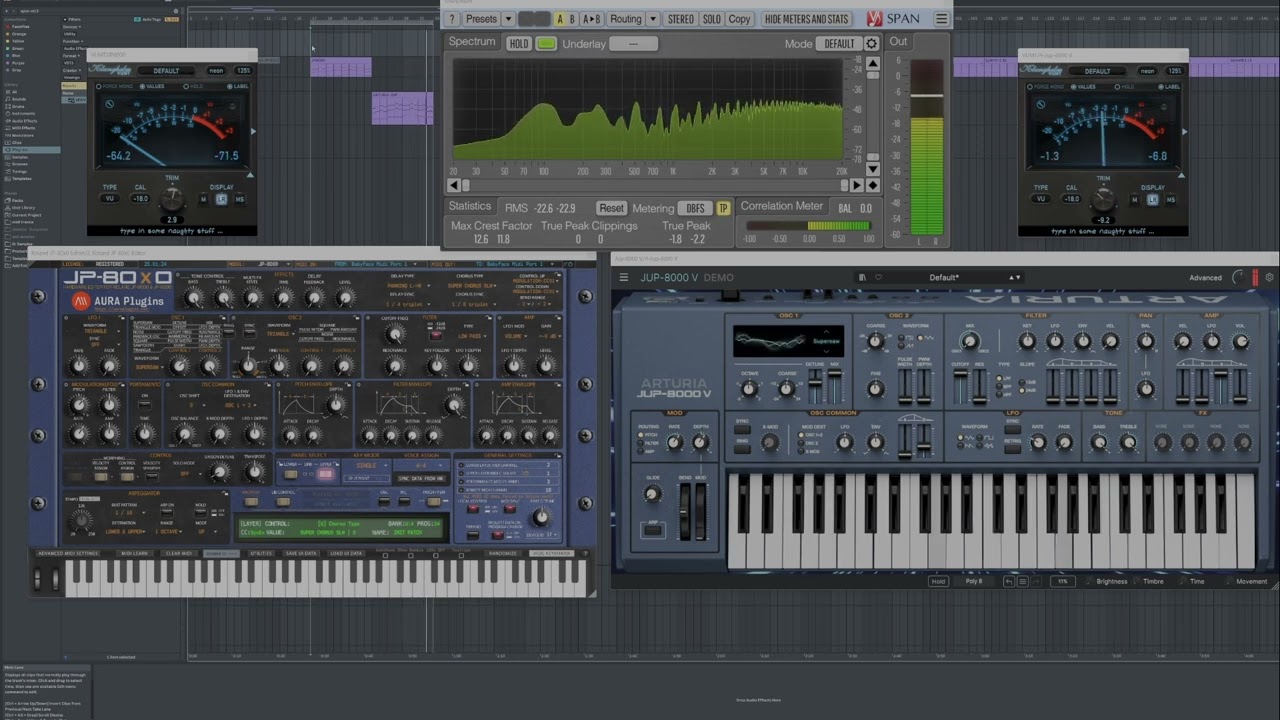
Task: Click JUP-8000 V Poly 8 voice setting
Action: click(974, 581)
